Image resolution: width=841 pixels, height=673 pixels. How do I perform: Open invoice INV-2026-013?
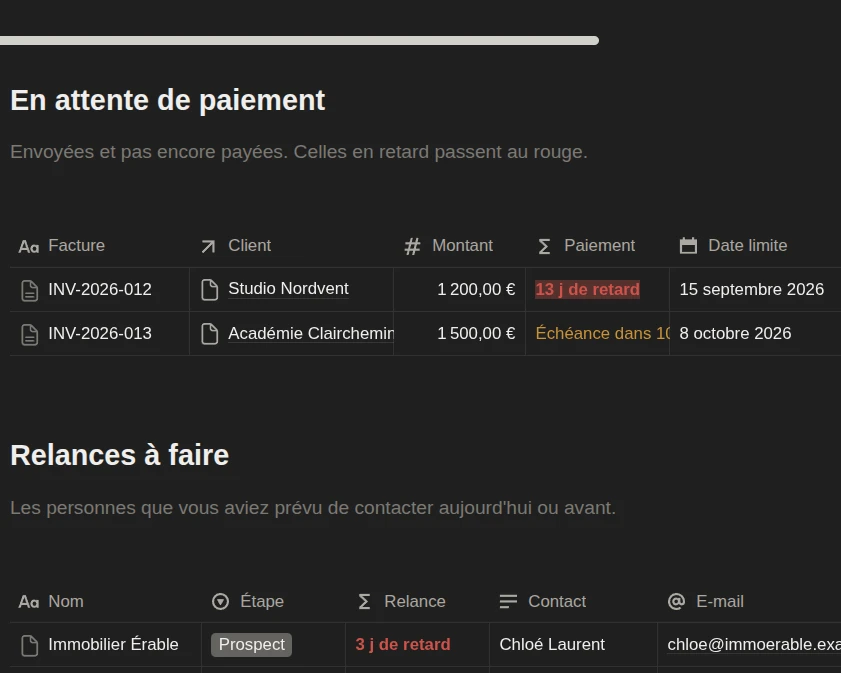[x=100, y=334]
